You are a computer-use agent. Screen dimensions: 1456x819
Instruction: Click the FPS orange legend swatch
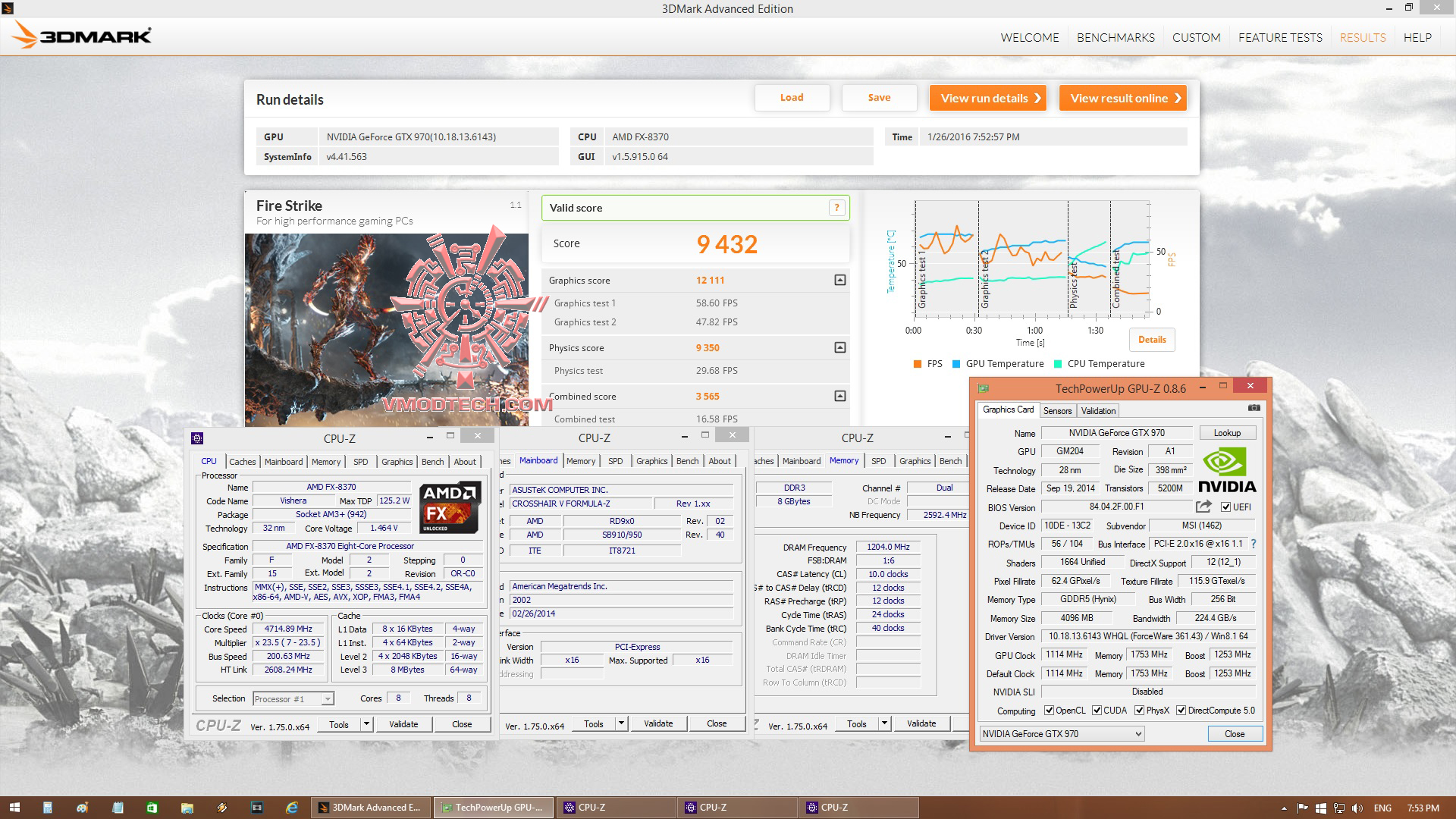918,364
